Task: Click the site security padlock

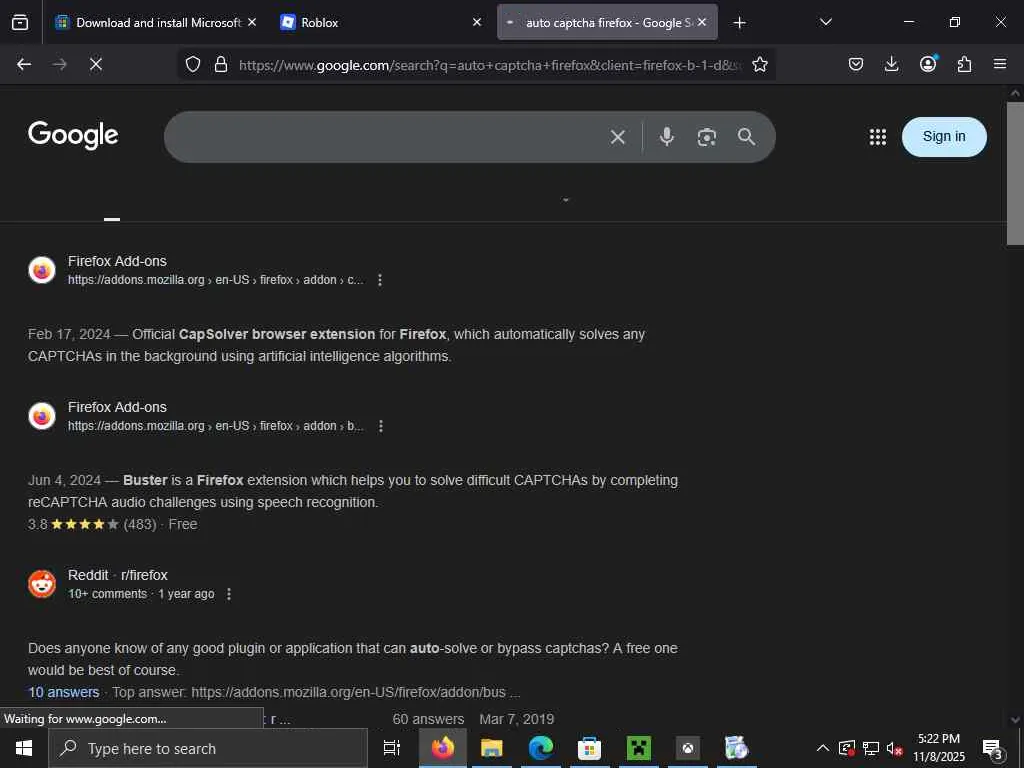Action: [221, 64]
